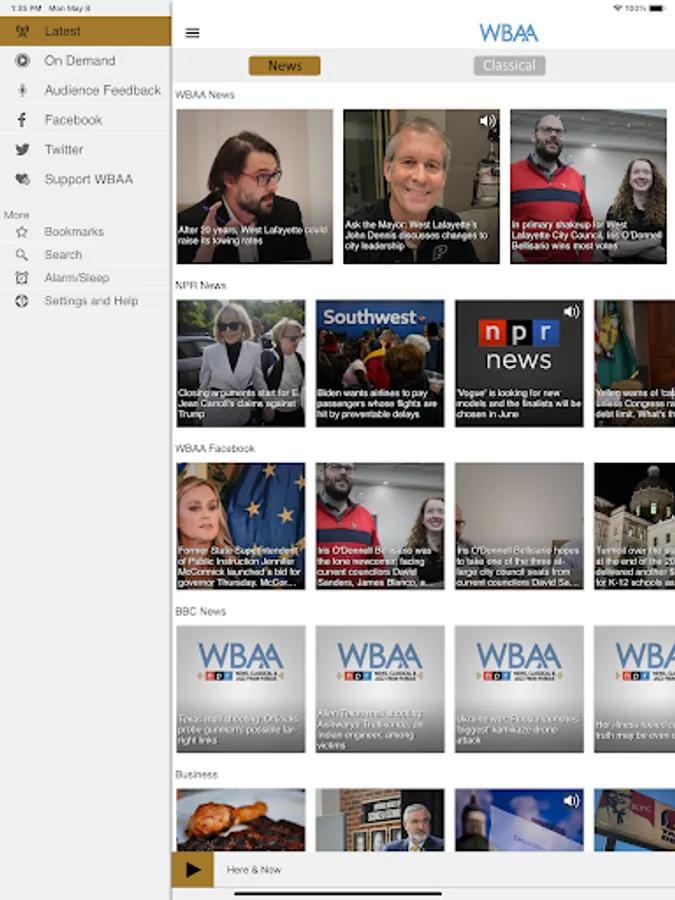Screen dimensions: 675x900
Task: Open fourth BBC News story card
Action: point(635,689)
